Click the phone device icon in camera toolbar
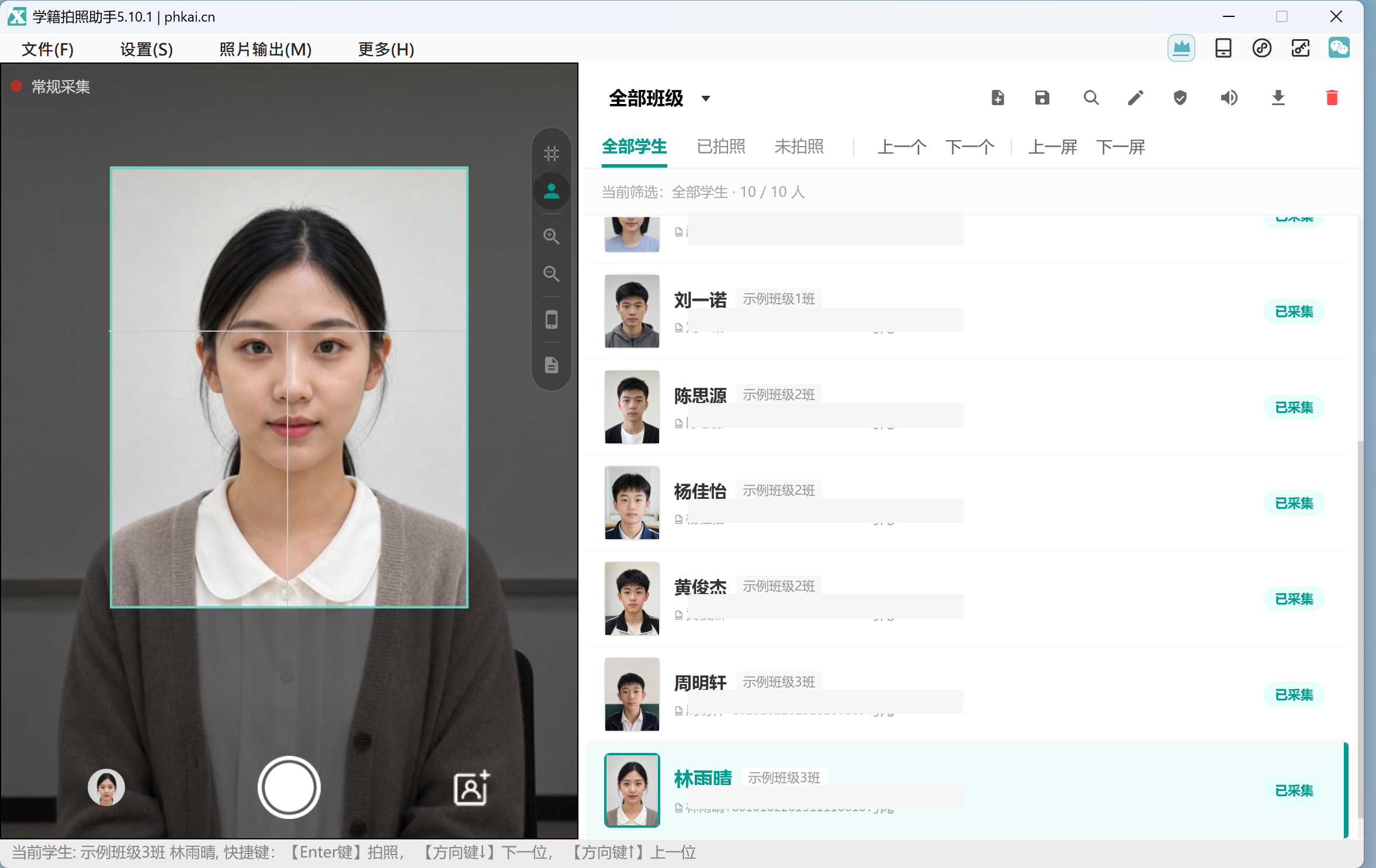1376x868 pixels. [551, 320]
